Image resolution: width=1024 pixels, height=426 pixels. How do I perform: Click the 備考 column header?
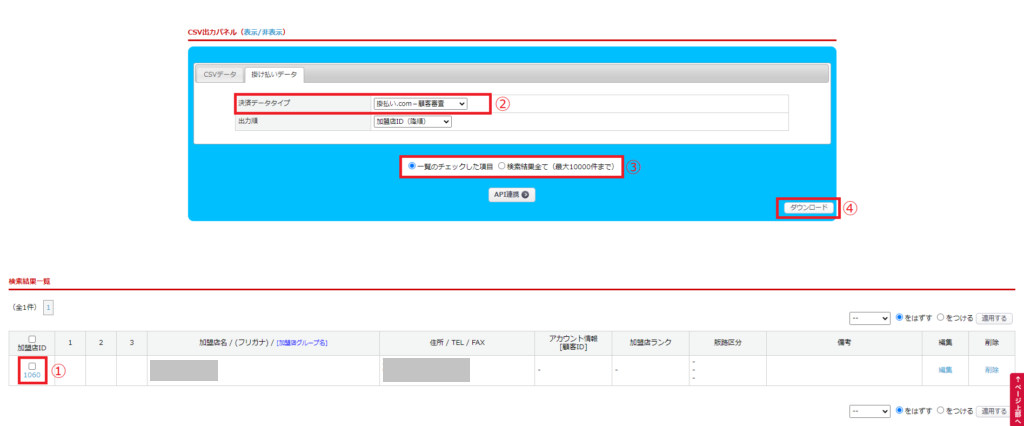pos(844,342)
